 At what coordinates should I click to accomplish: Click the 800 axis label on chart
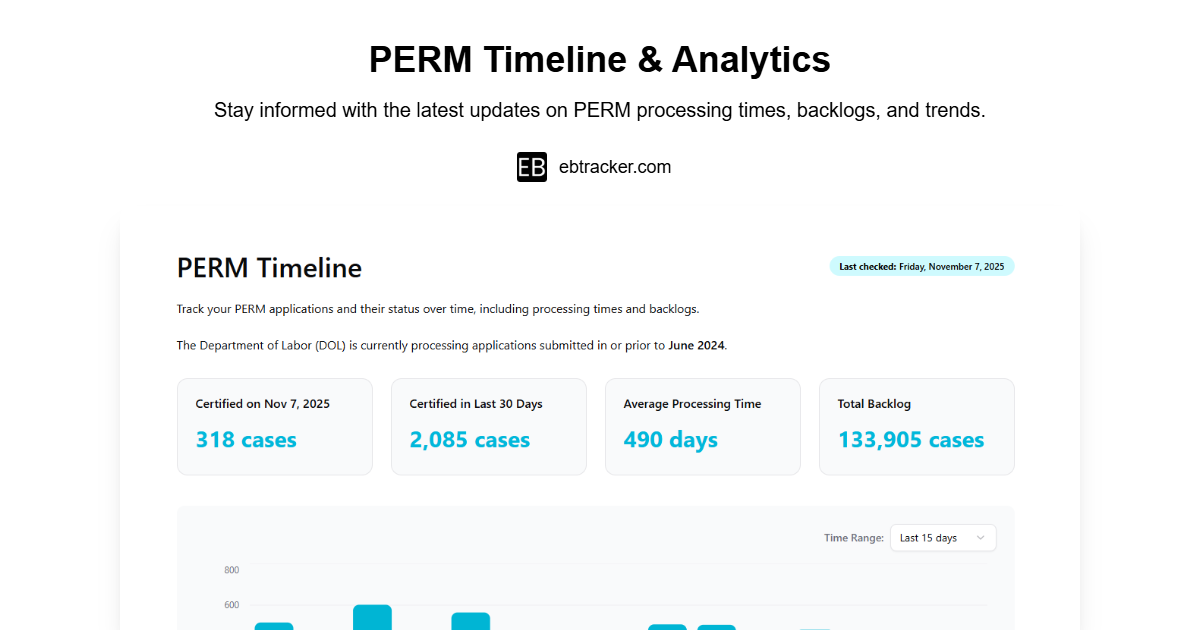point(231,570)
